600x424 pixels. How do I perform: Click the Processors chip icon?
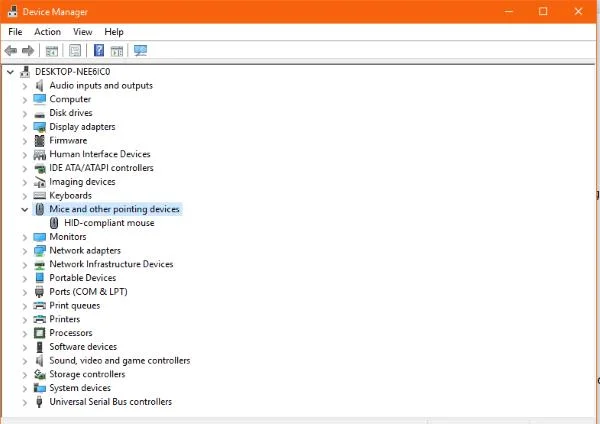39,333
